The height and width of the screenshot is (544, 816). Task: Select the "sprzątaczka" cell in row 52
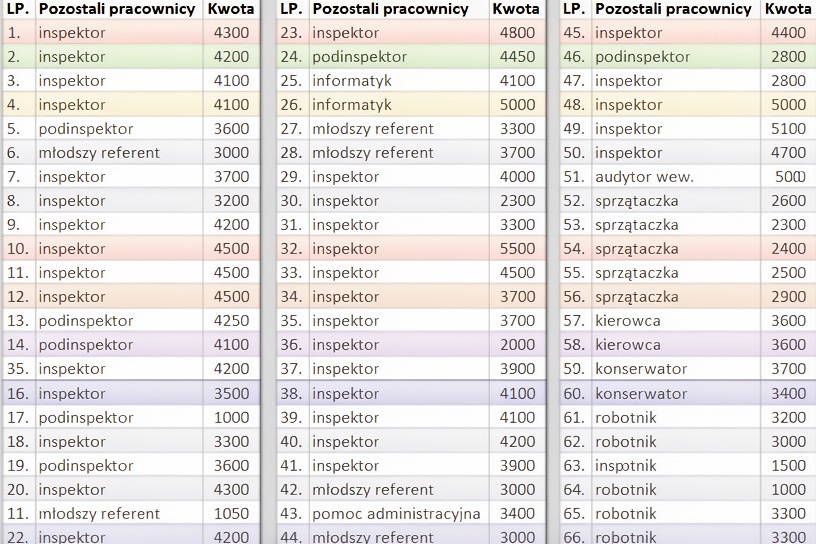[x=636, y=201]
